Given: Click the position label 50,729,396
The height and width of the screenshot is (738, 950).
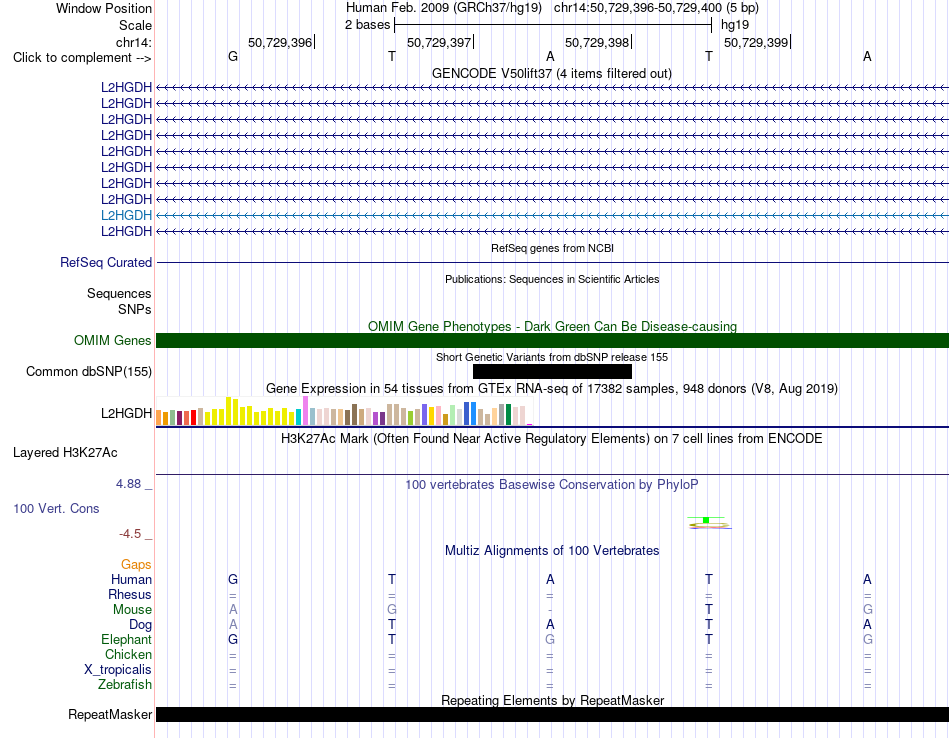Looking at the screenshot, I should [280, 42].
